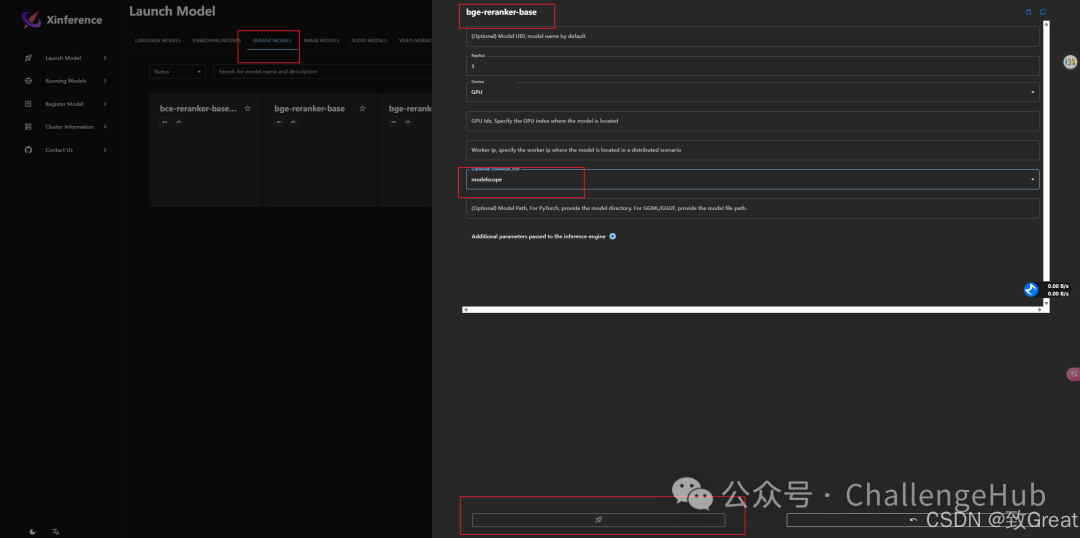This screenshot has height=538, width=1080.
Task: Click the horizontal scrollbar left arrow
Action: pos(466,310)
